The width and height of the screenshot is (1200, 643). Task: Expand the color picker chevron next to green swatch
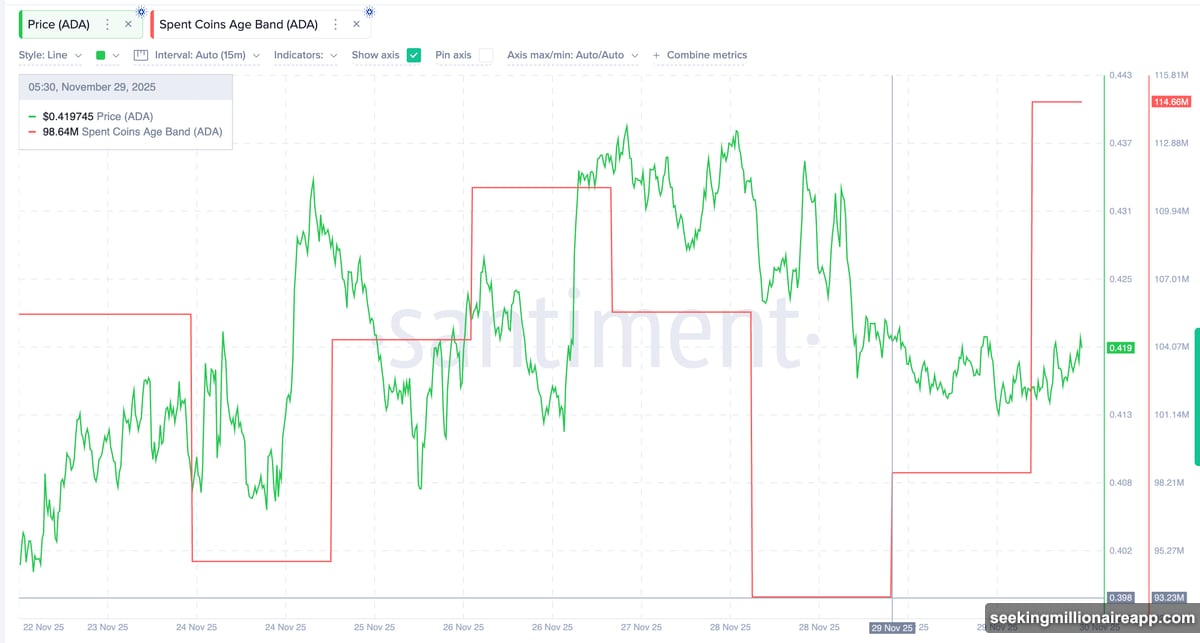tap(117, 55)
